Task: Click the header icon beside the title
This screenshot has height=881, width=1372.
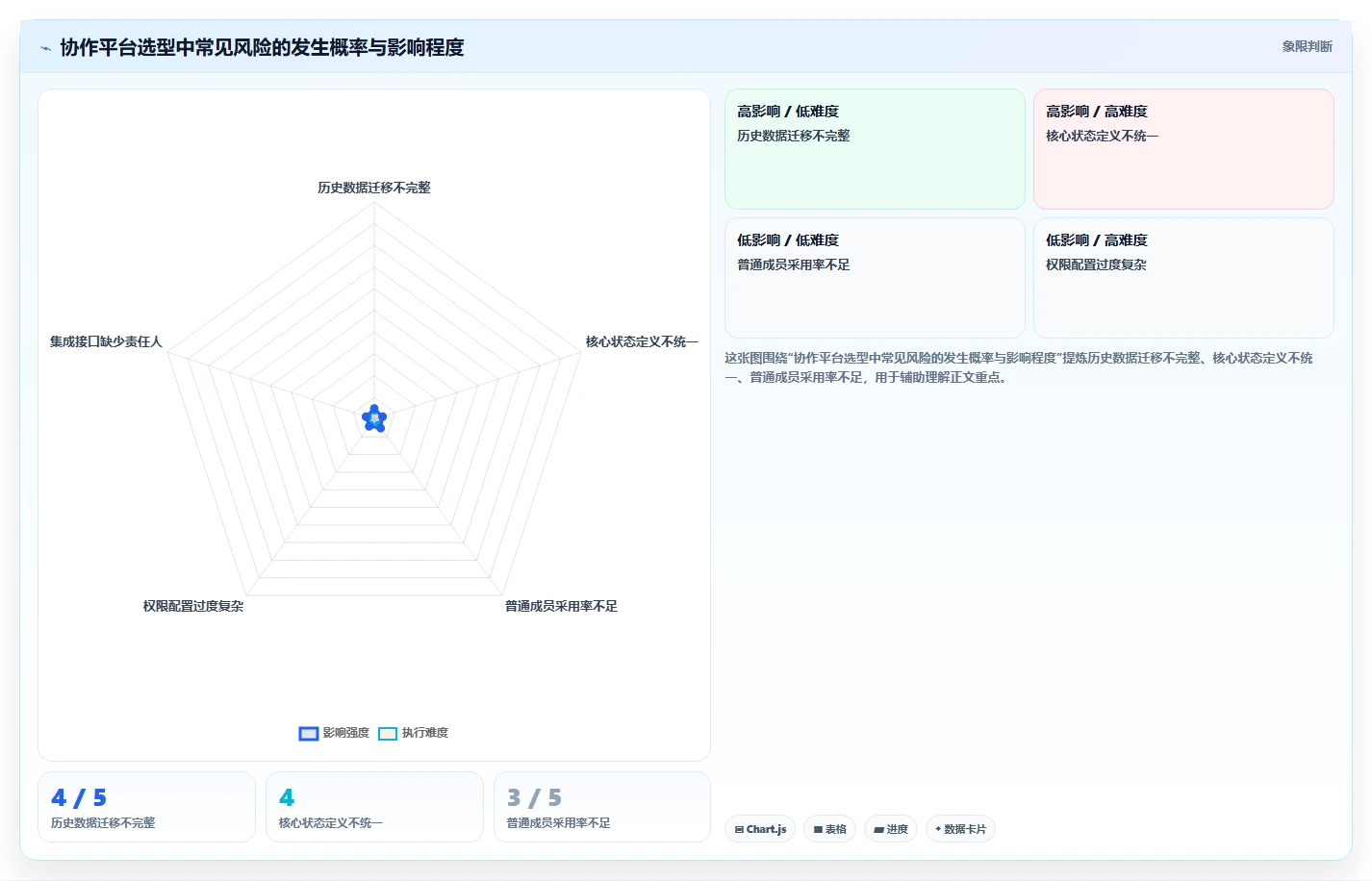Action: click(45, 48)
